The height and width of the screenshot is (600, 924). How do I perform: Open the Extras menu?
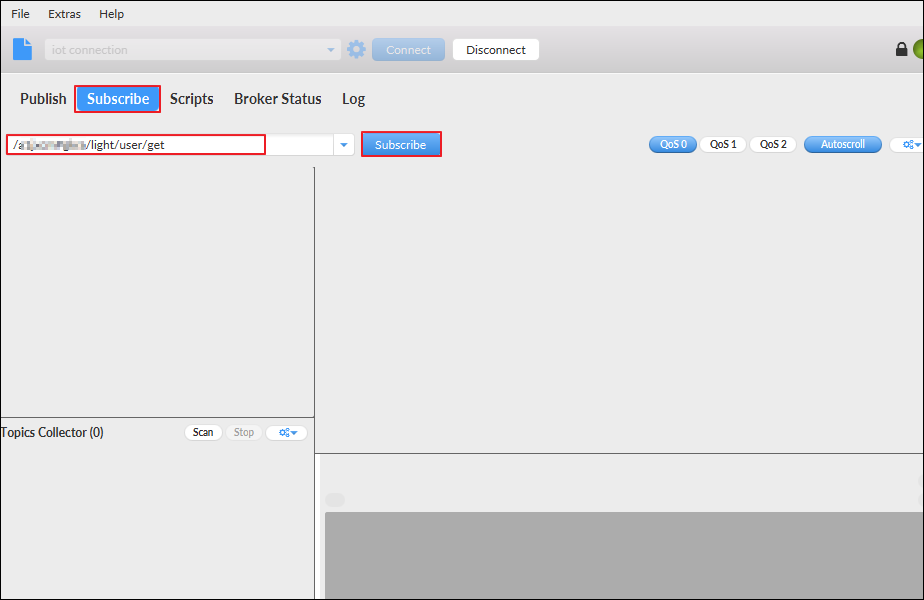click(64, 13)
